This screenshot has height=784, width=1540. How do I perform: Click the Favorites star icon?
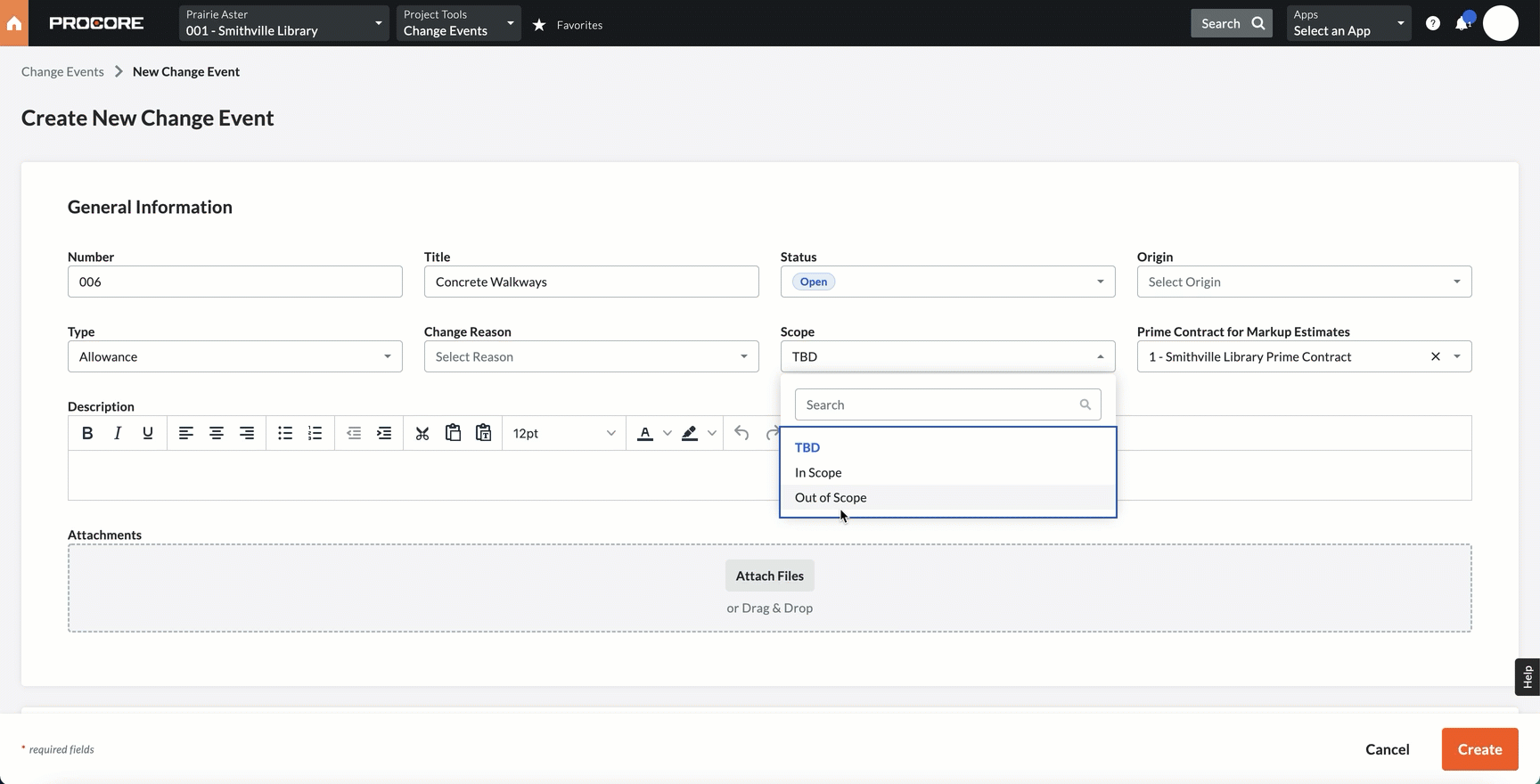tap(539, 25)
